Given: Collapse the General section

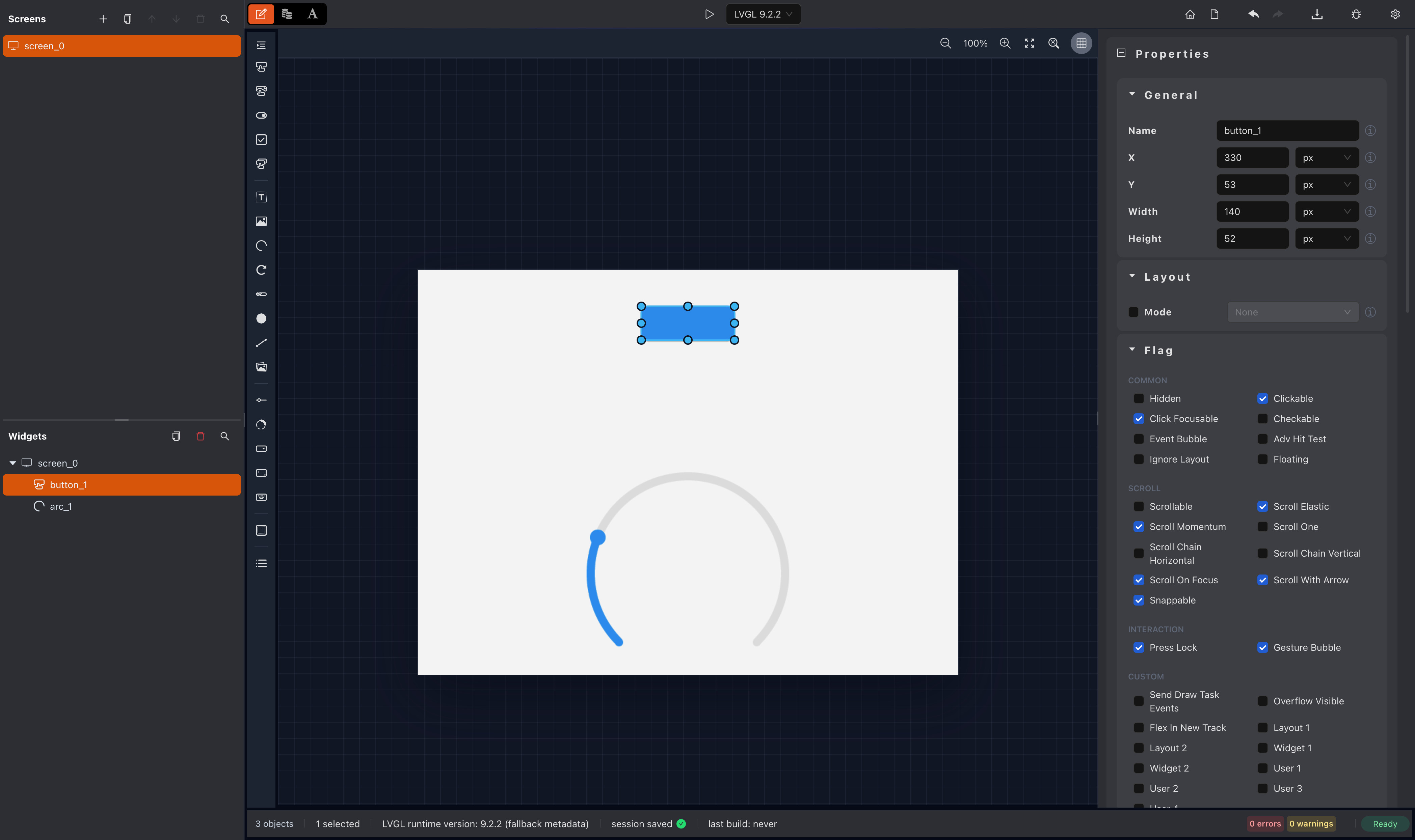Looking at the screenshot, I should click(x=1132, y=94).
